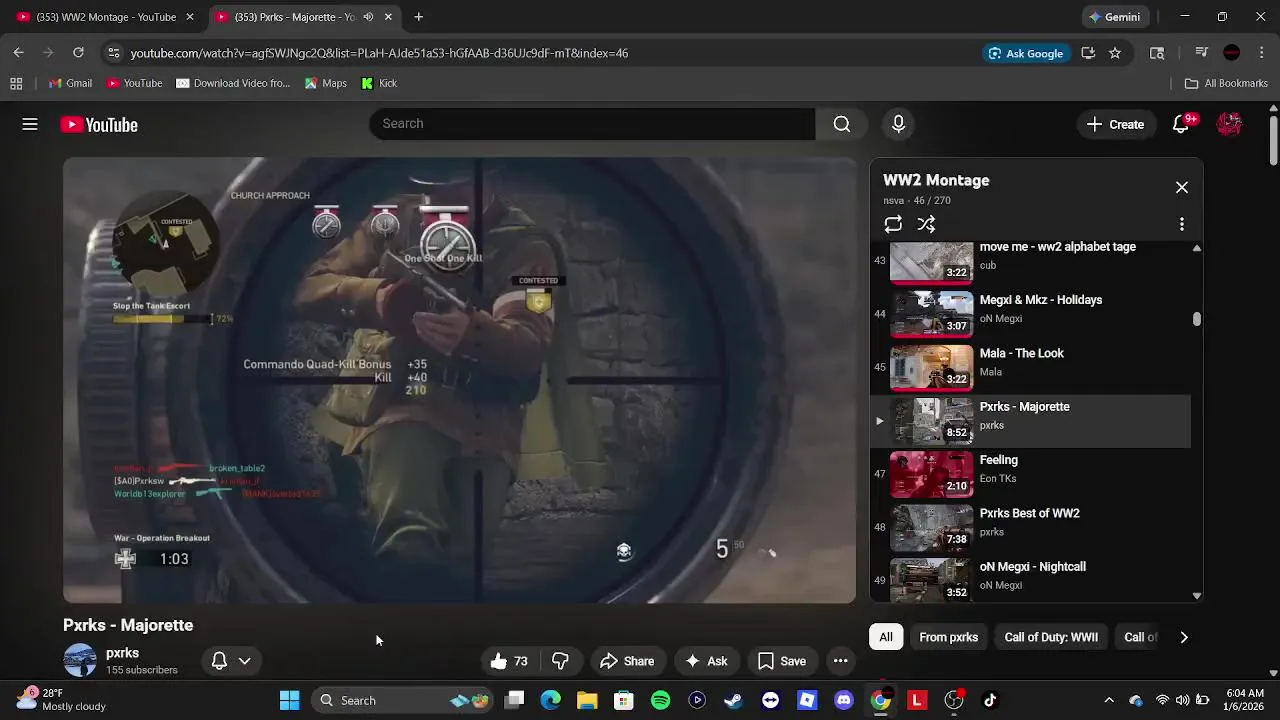Mute the playing tab speaker icon
The width and height of the screenshot is (1280, 720).
click(368, 17)
